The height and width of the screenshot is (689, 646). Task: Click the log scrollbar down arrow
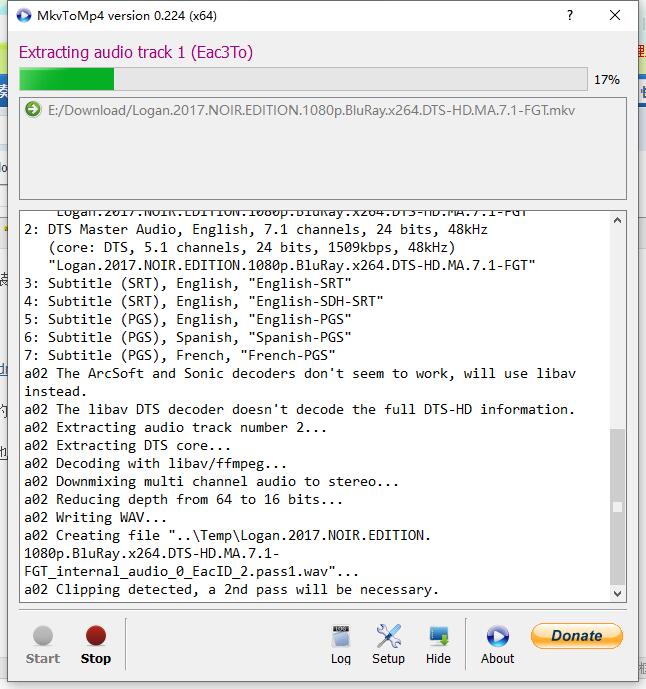click(617, 593)
